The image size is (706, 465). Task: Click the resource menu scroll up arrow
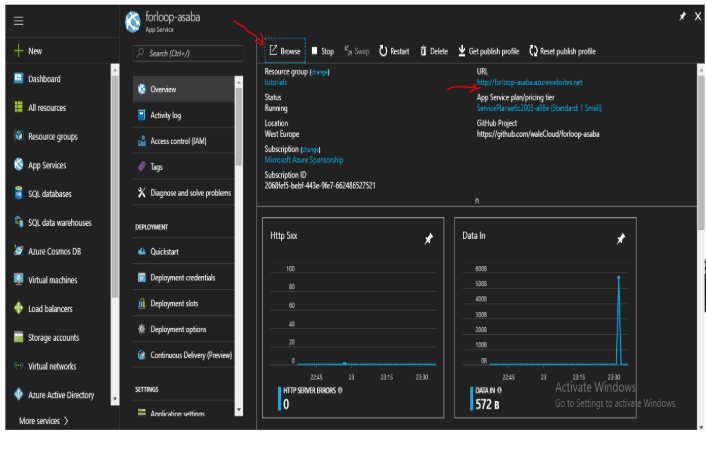coord(239,81)
